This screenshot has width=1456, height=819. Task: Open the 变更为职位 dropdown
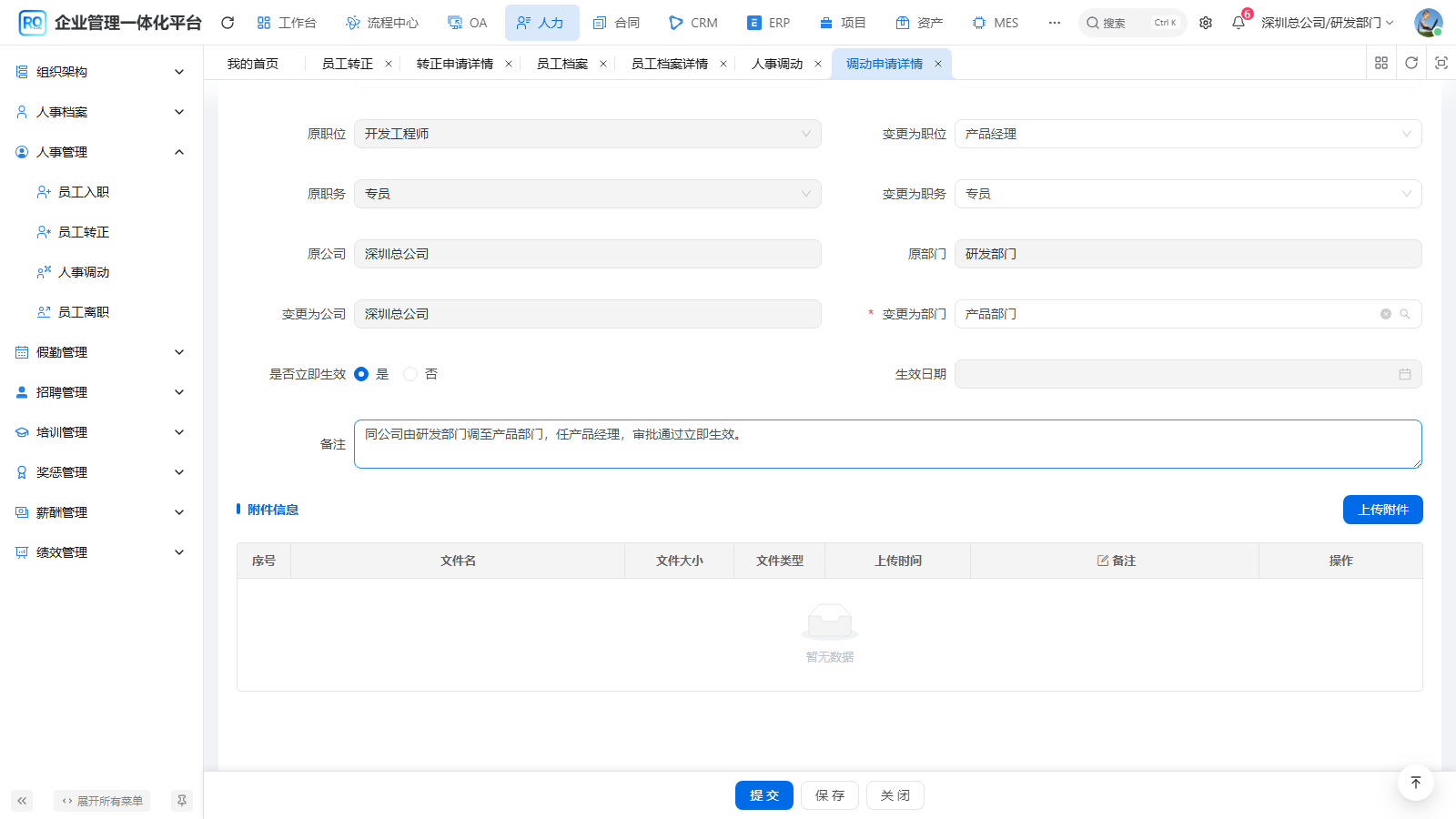(1188, 134)
